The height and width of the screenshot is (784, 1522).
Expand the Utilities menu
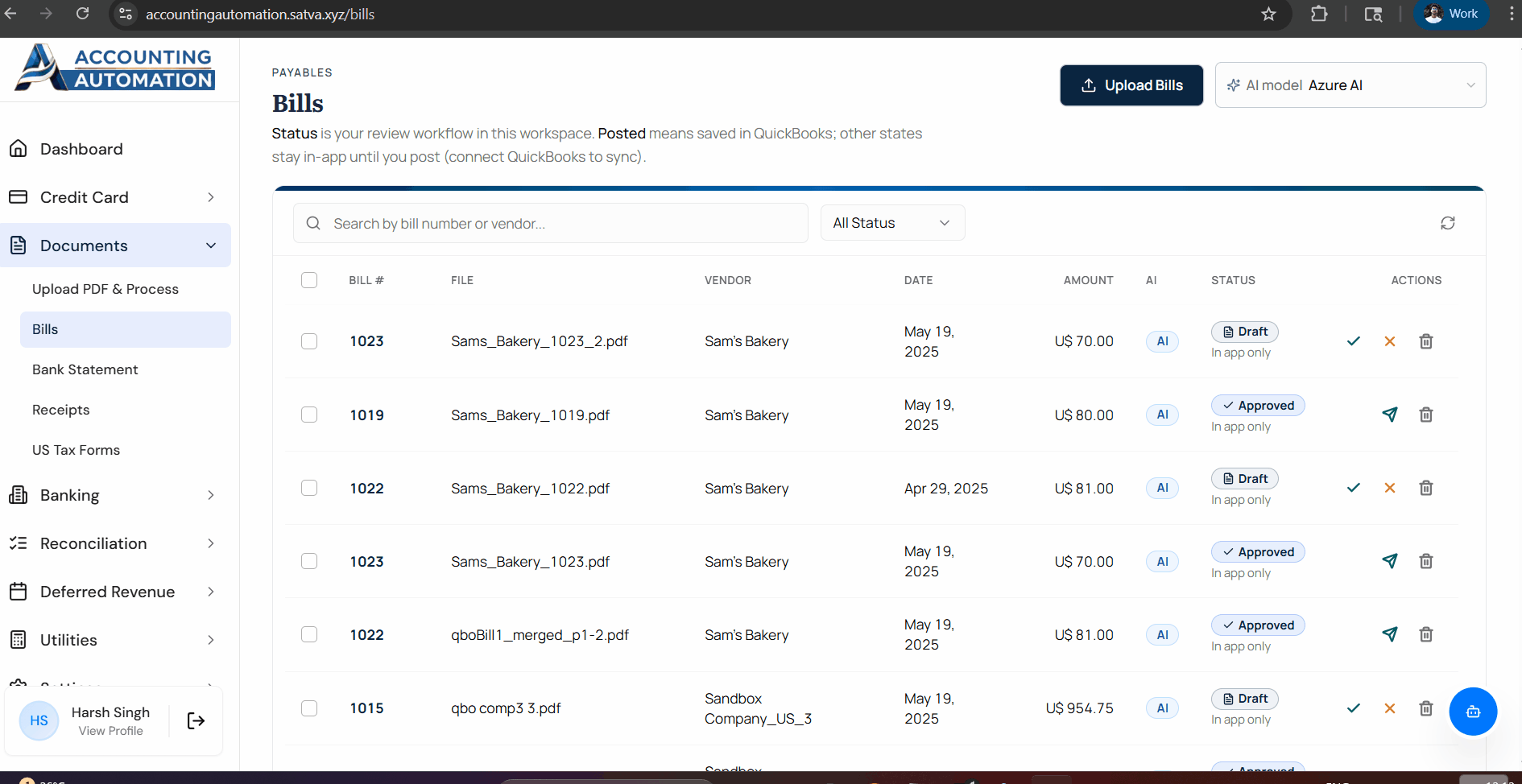[x=115, y=640]
